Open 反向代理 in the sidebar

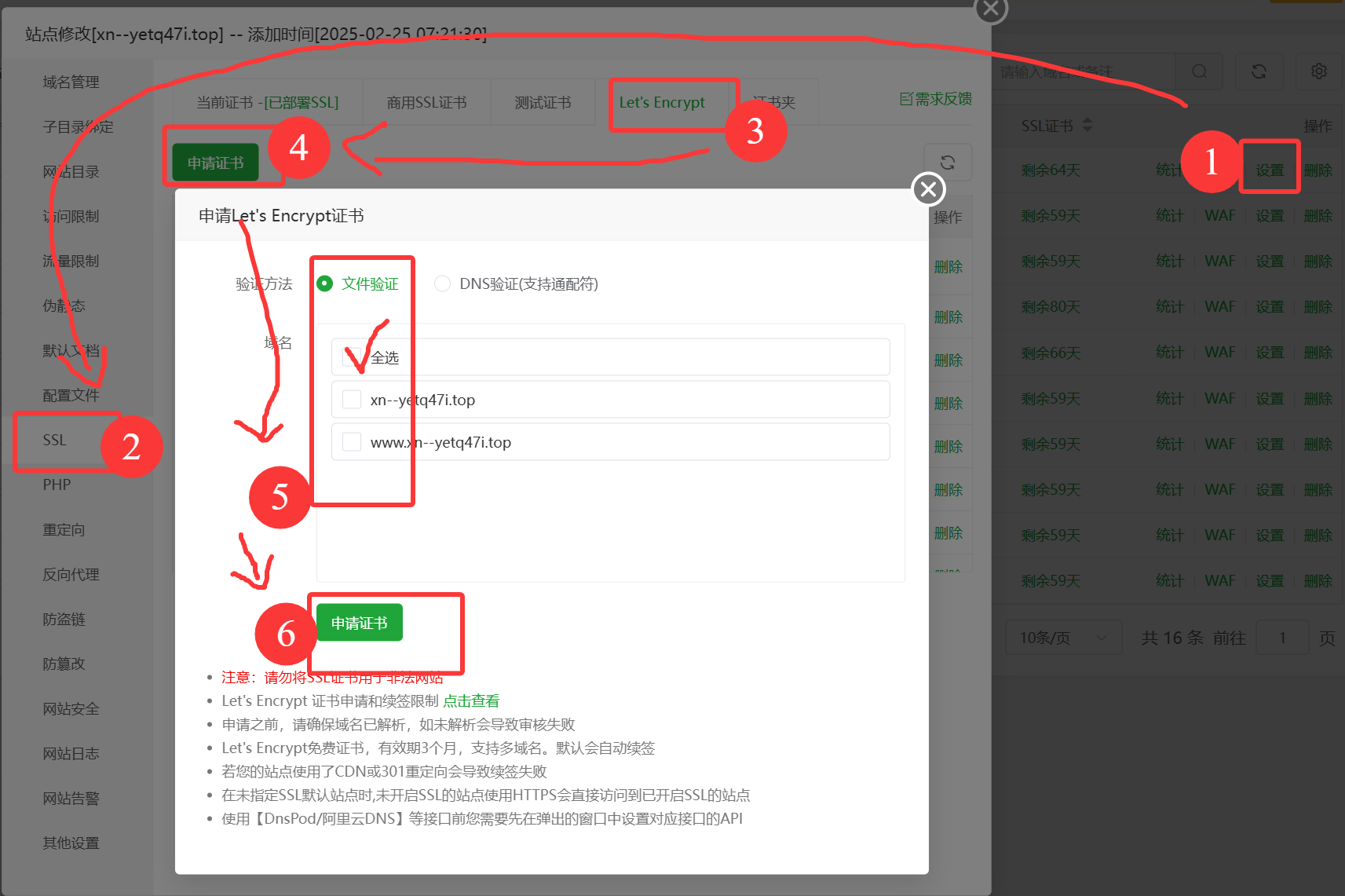pyautogui.click(x=71, y=574)
